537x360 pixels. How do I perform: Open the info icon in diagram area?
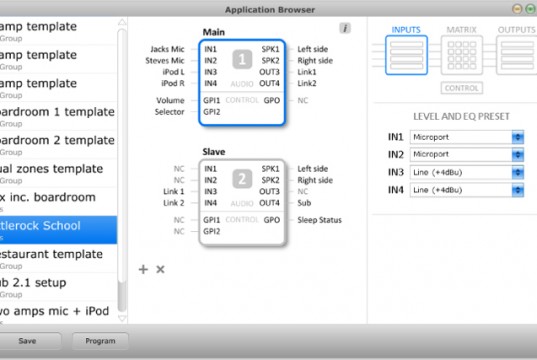click(345, 28)
